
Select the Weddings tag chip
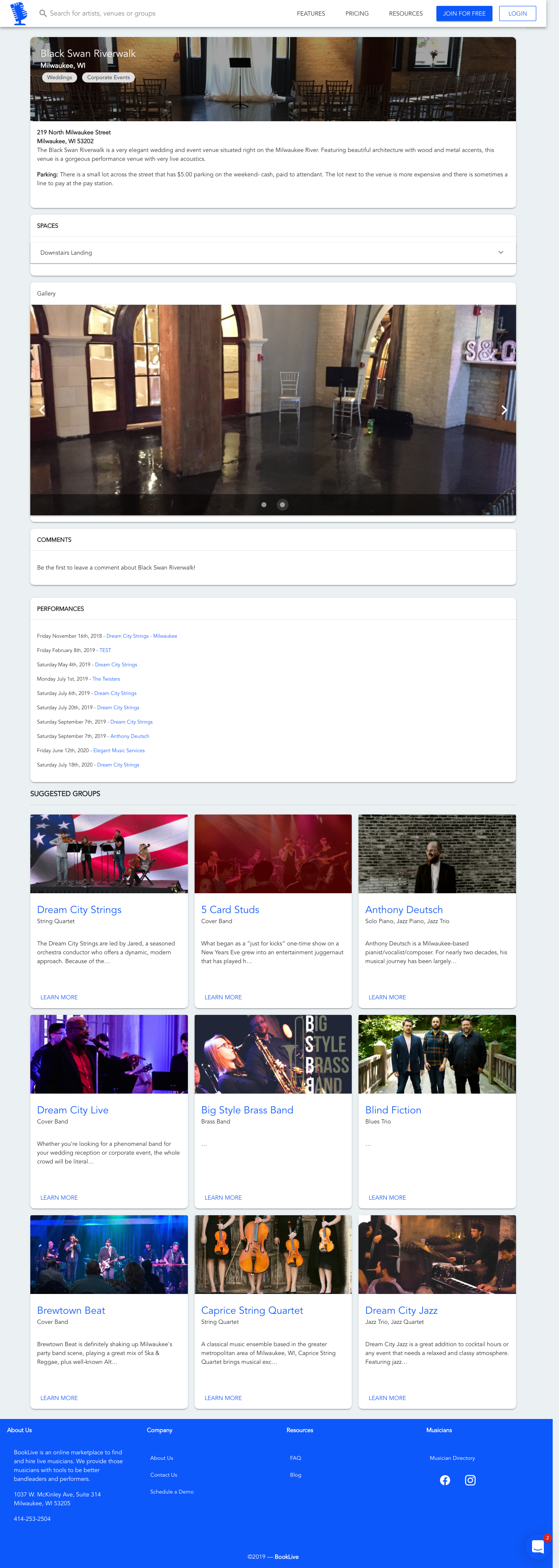[59, 77]
